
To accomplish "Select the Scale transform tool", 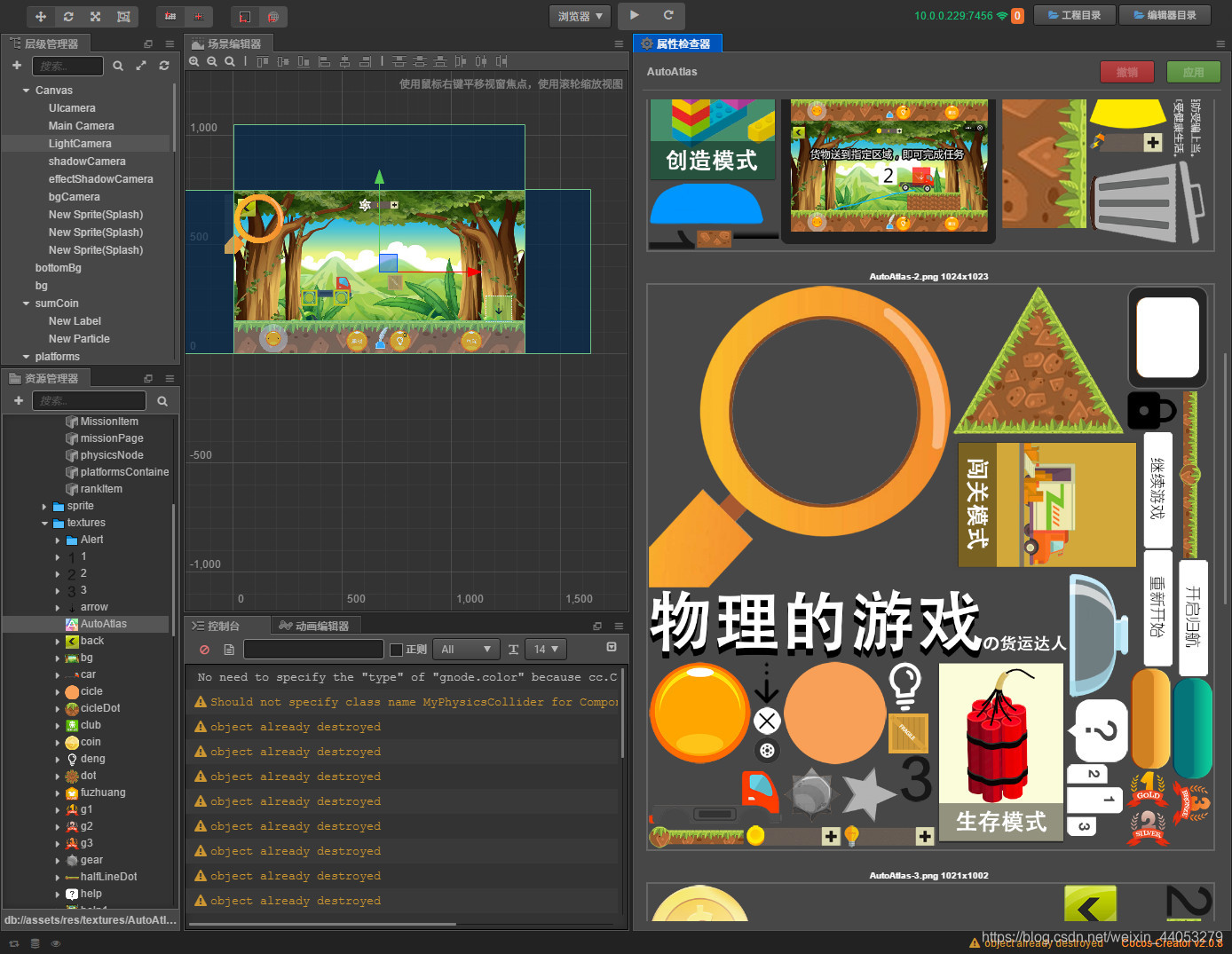I will [95, 16].
